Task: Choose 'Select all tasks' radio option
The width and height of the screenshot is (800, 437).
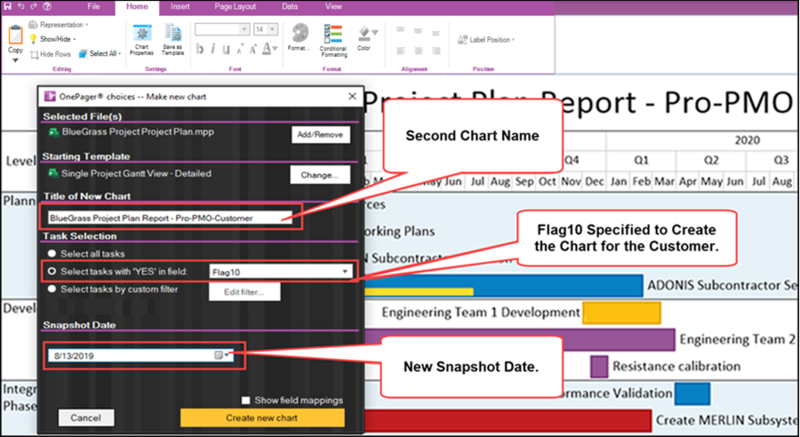Action: pos(52,253)
